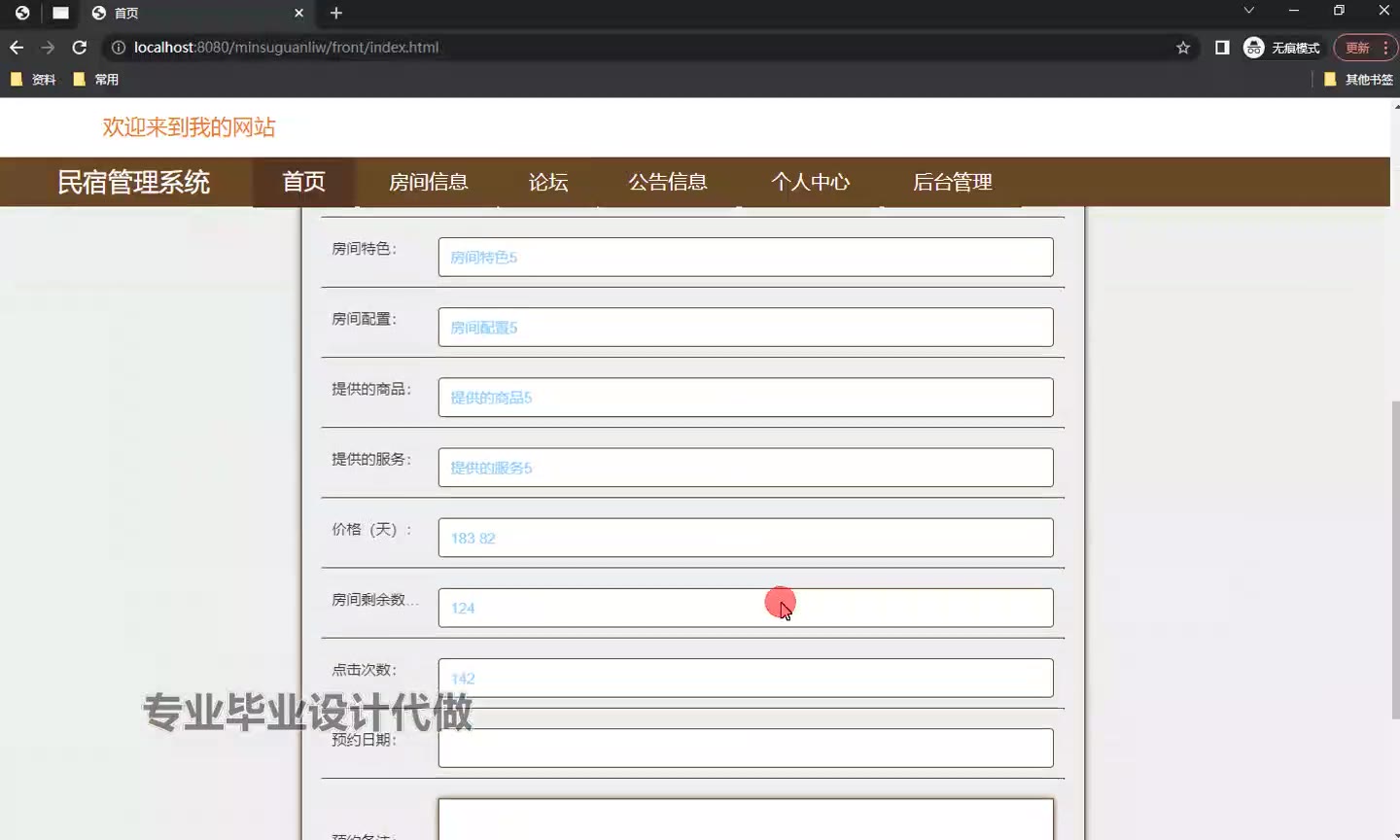The width and height of the screenshot is (1400, 840).
Task: Open 个人中心 page
Action: click(810, 182)
